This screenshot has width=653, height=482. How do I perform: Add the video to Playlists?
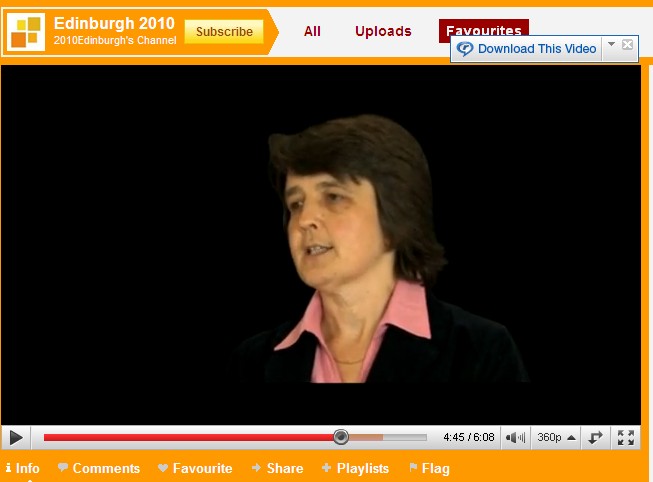[356, 468]
